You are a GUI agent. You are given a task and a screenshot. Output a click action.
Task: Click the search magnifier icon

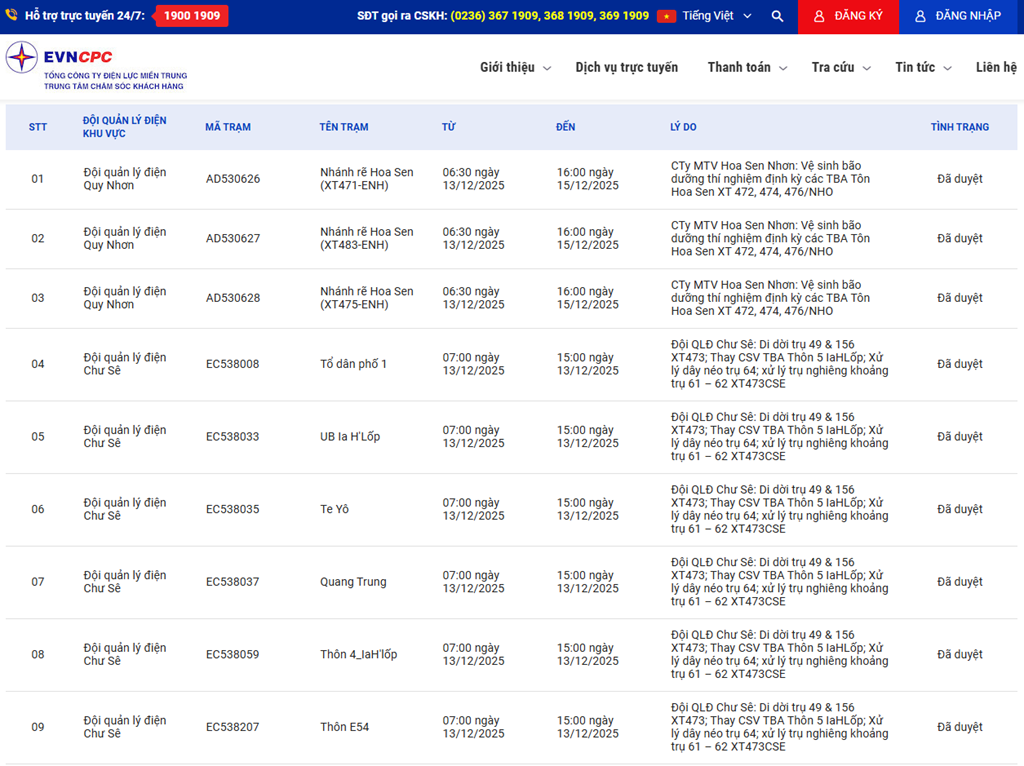coord(778,17)
